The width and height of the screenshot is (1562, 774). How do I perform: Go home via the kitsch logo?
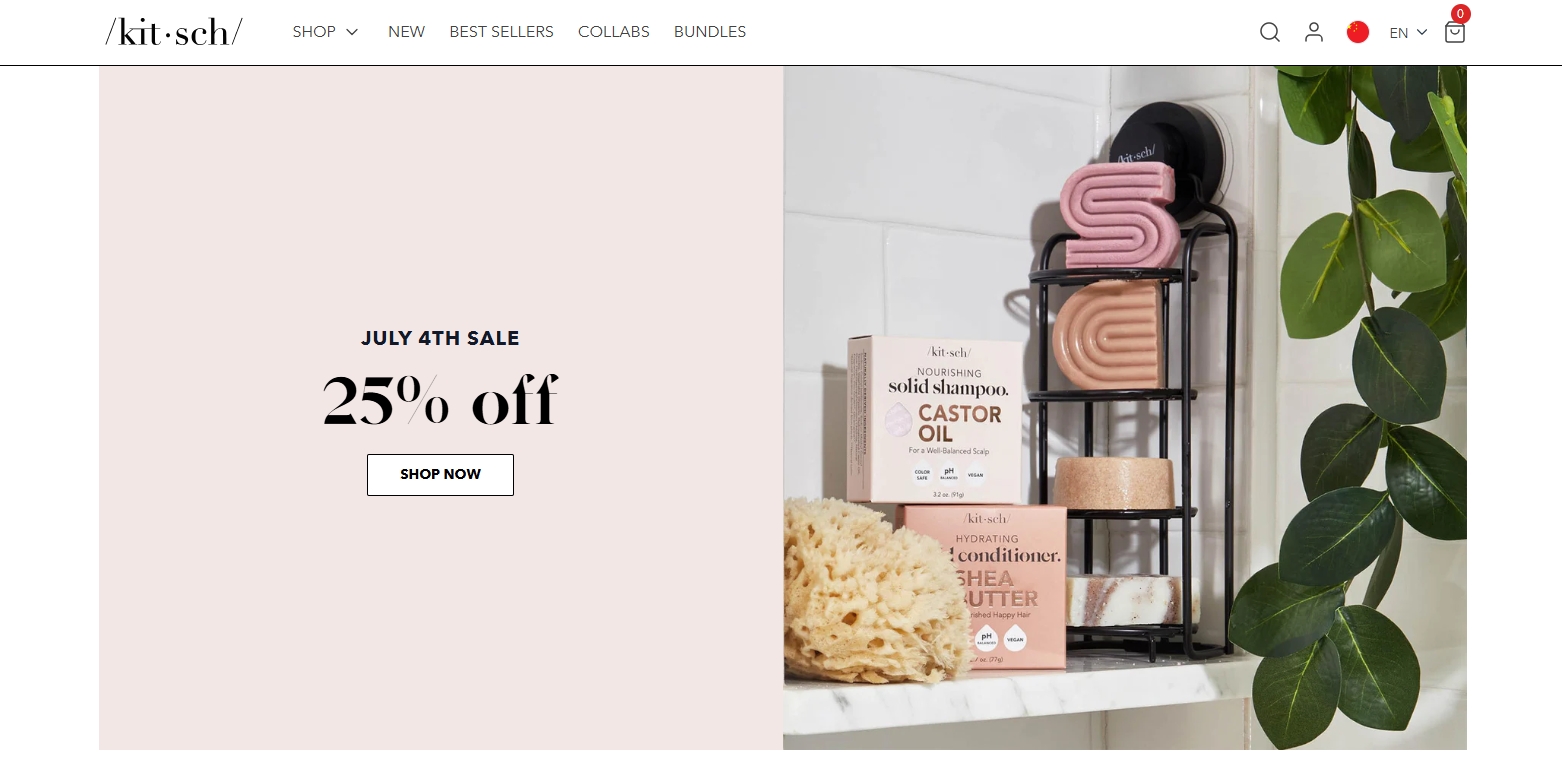coord(174,32)
